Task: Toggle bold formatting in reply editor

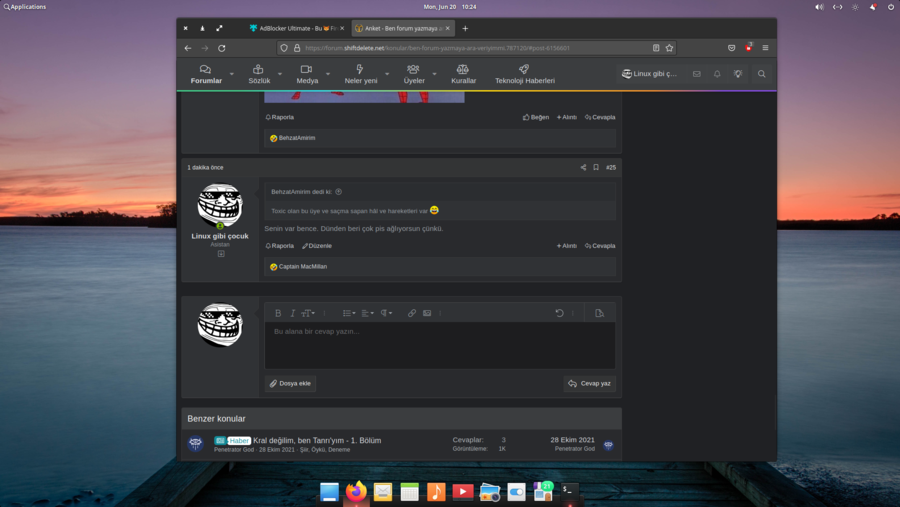Action: 278,313
